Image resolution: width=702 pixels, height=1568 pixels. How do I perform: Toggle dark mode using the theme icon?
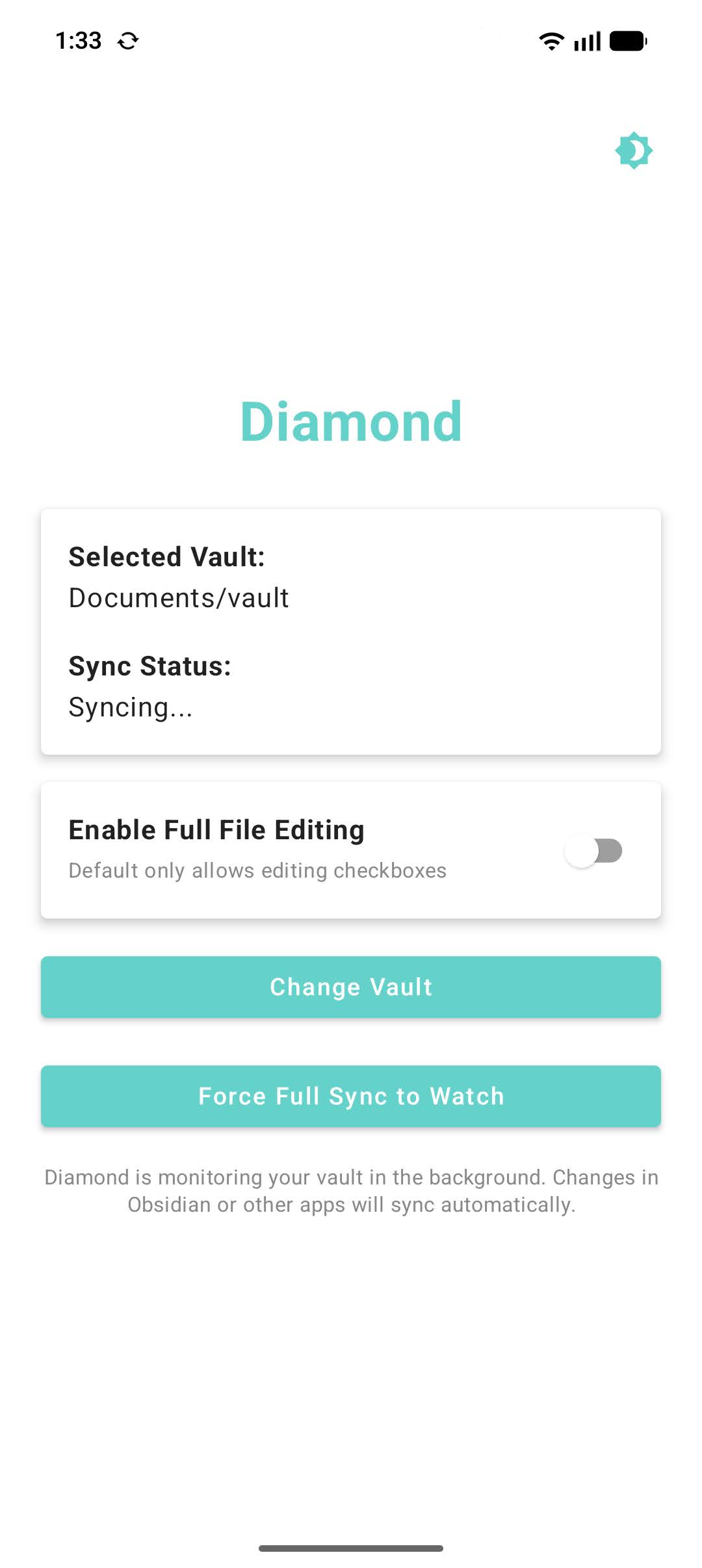point(633,150)
